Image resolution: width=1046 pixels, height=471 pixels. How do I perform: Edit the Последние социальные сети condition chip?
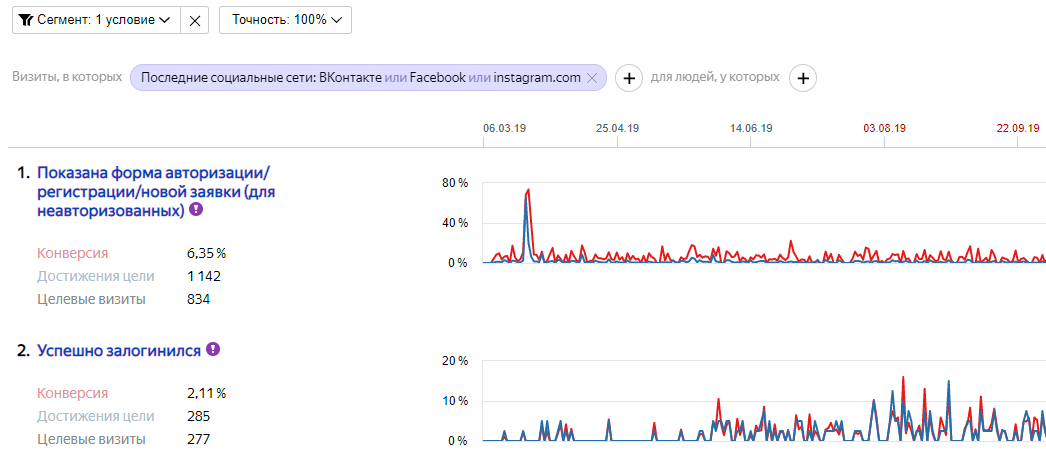[360, 77]
